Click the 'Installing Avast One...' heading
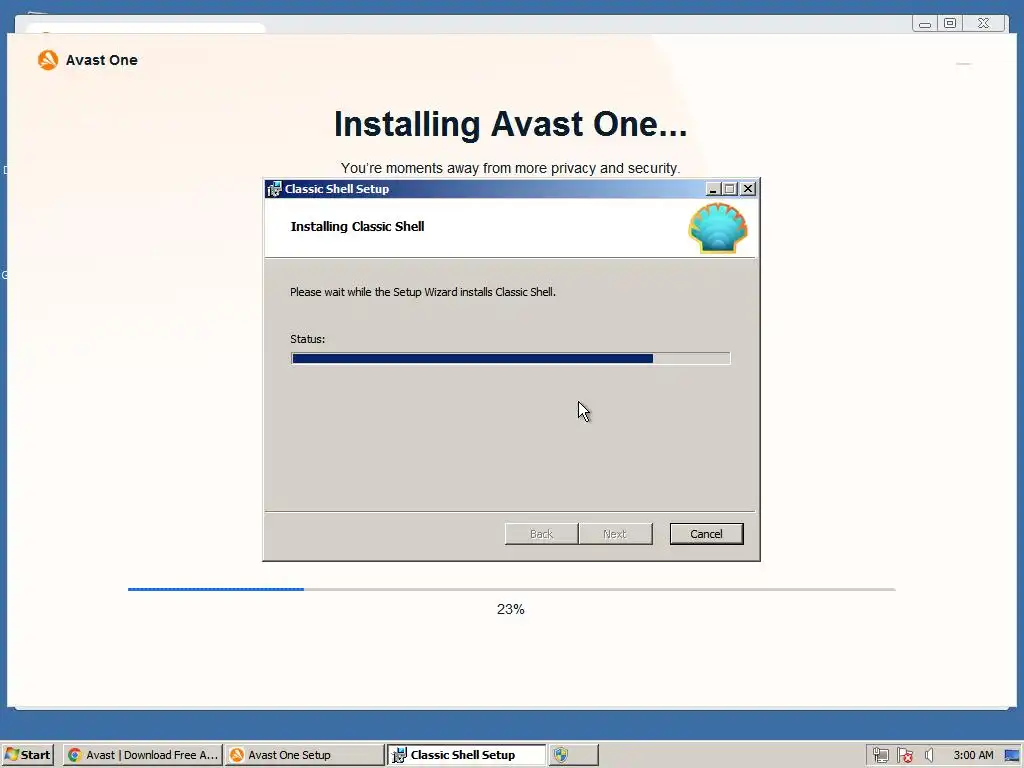 click(x=511, y=124)
